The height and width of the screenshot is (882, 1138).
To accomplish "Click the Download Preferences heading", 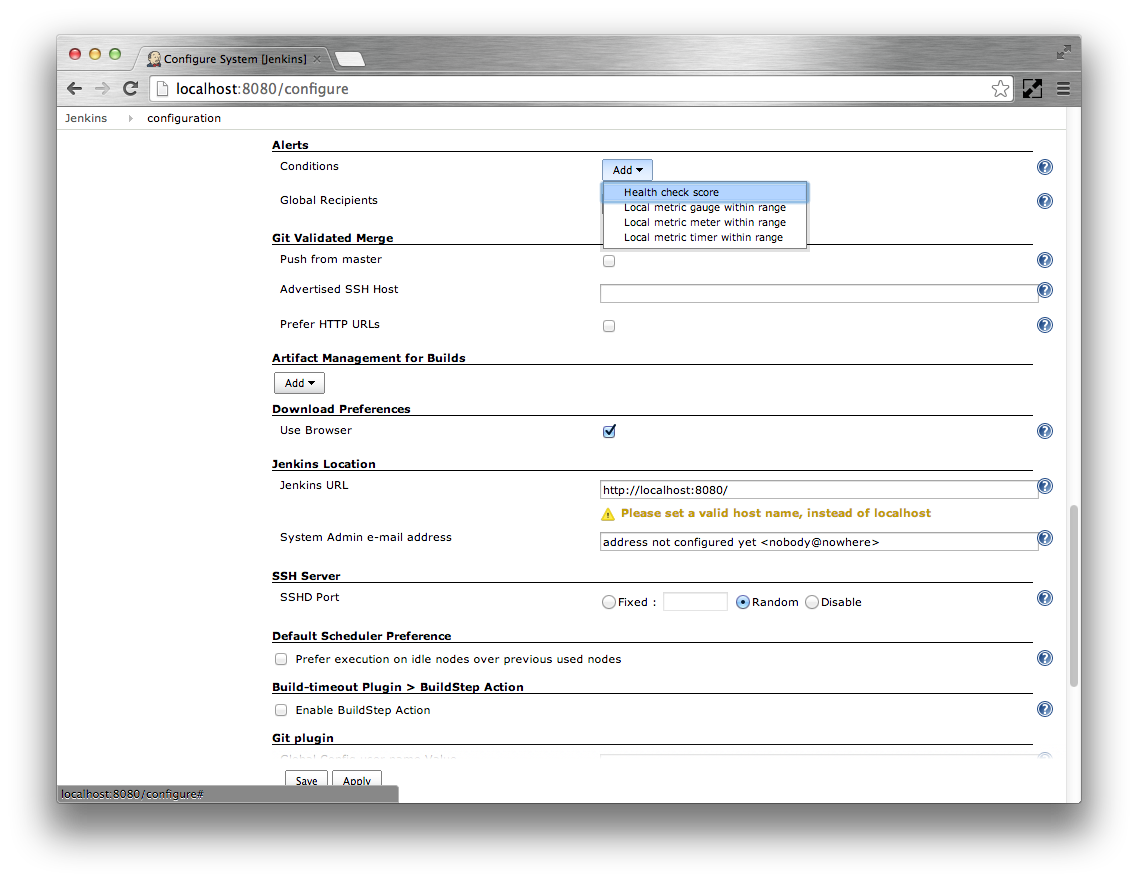I will pos(341,409).
